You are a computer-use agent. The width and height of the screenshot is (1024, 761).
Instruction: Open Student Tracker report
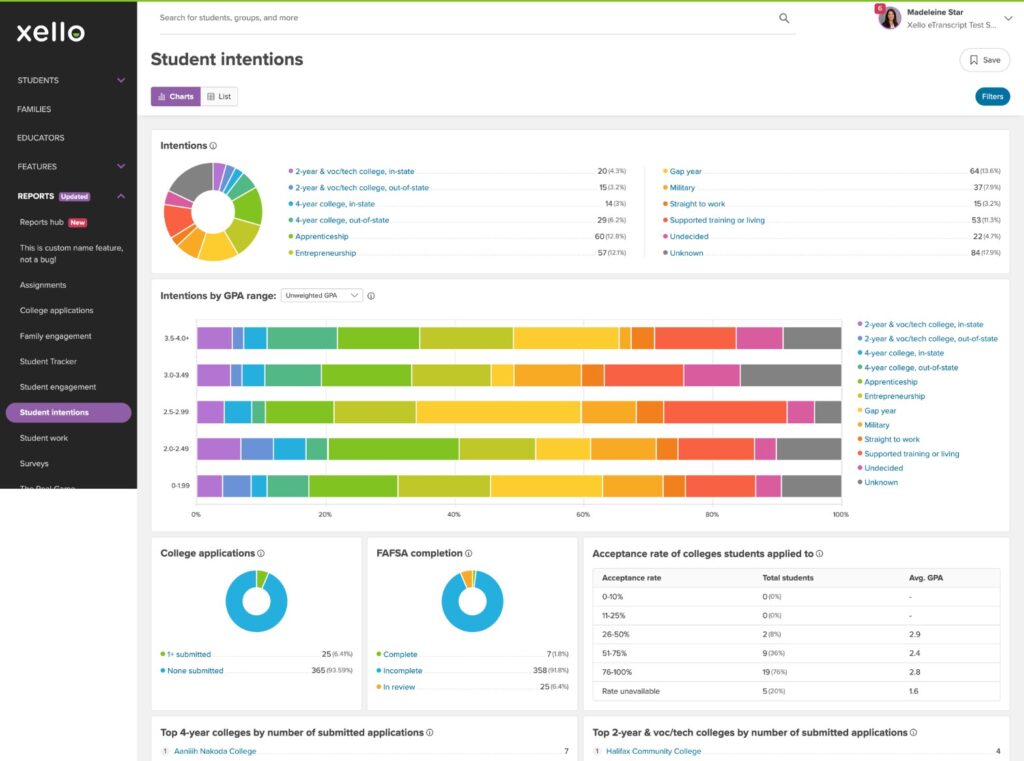coord(48,361)
